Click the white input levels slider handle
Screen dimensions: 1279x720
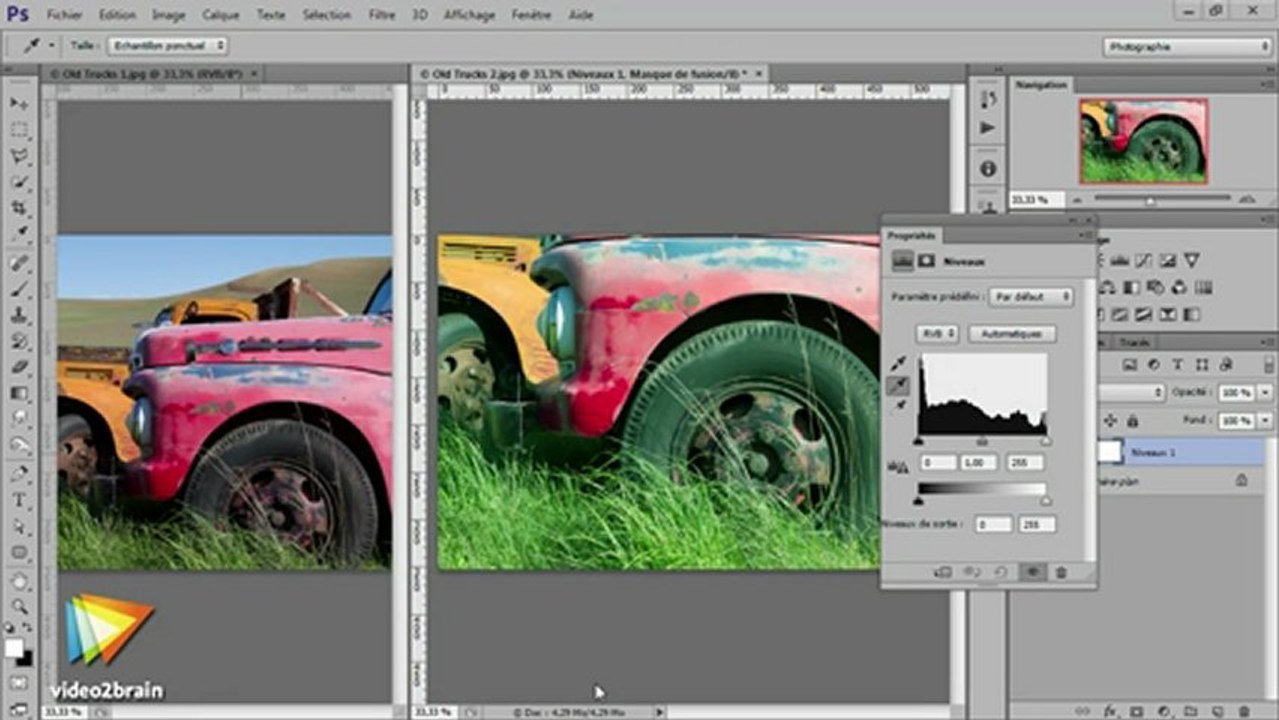click(x=1046, y=441)
